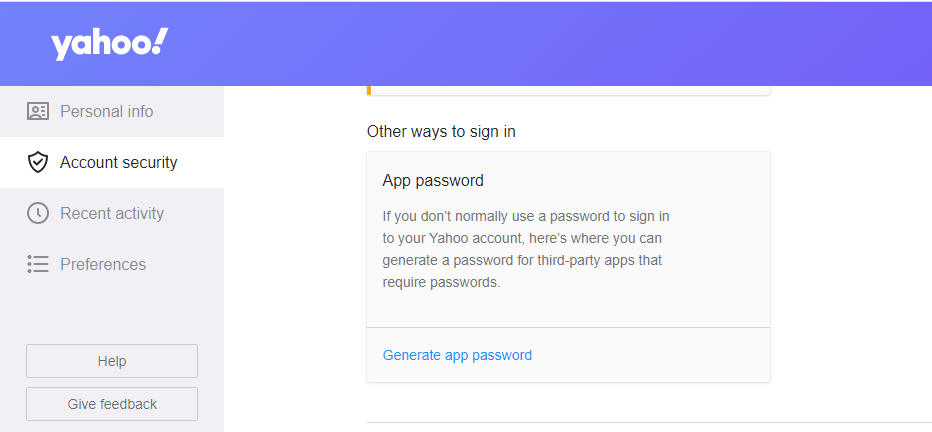The image size is (932, 432).
Task: Click the divider line below the App password card
Action: pyautogui.click(x=649, y=422)
